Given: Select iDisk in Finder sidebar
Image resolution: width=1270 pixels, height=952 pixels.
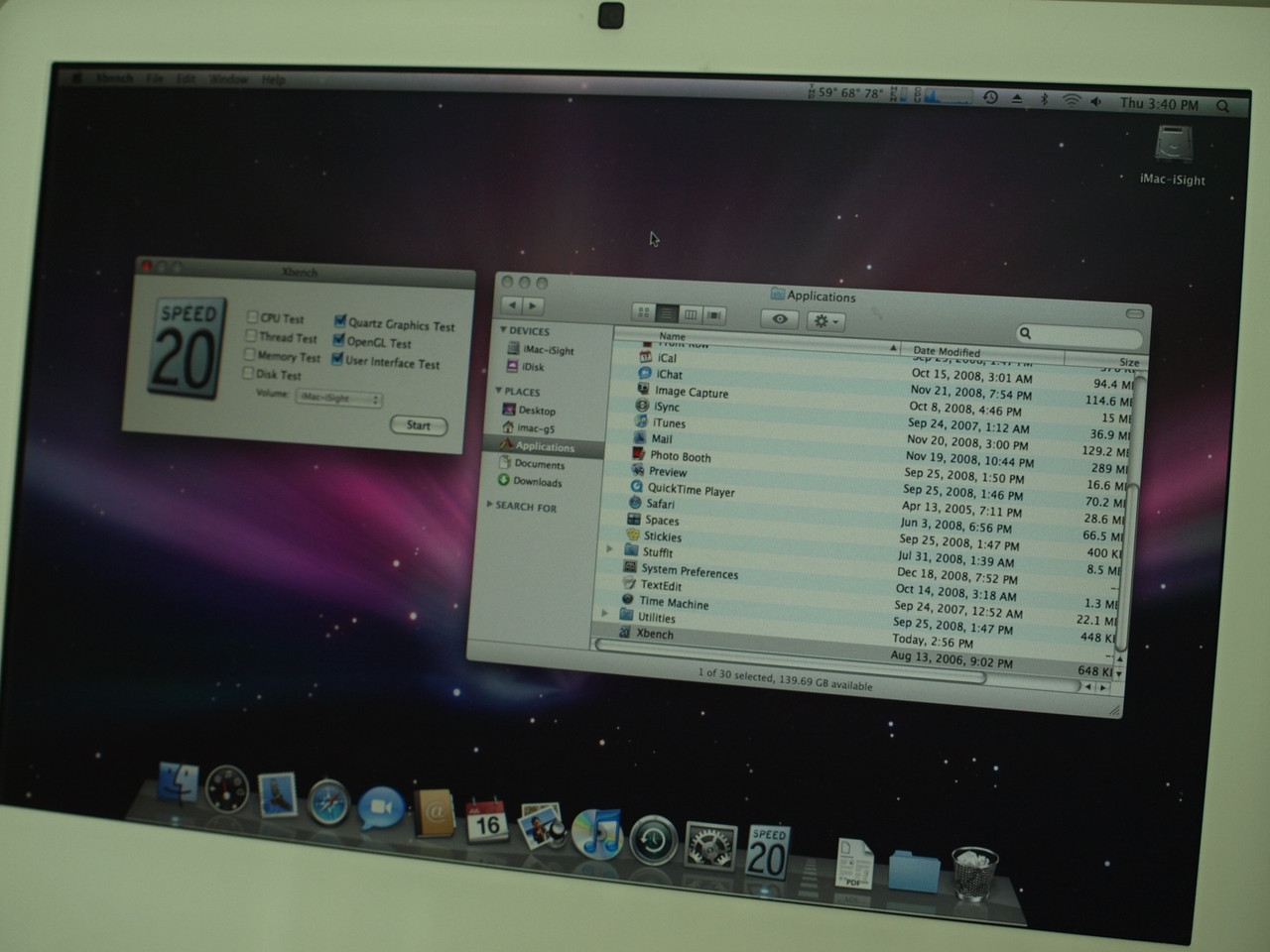Looking at the screenshot, I should click(x=527, y=366).
